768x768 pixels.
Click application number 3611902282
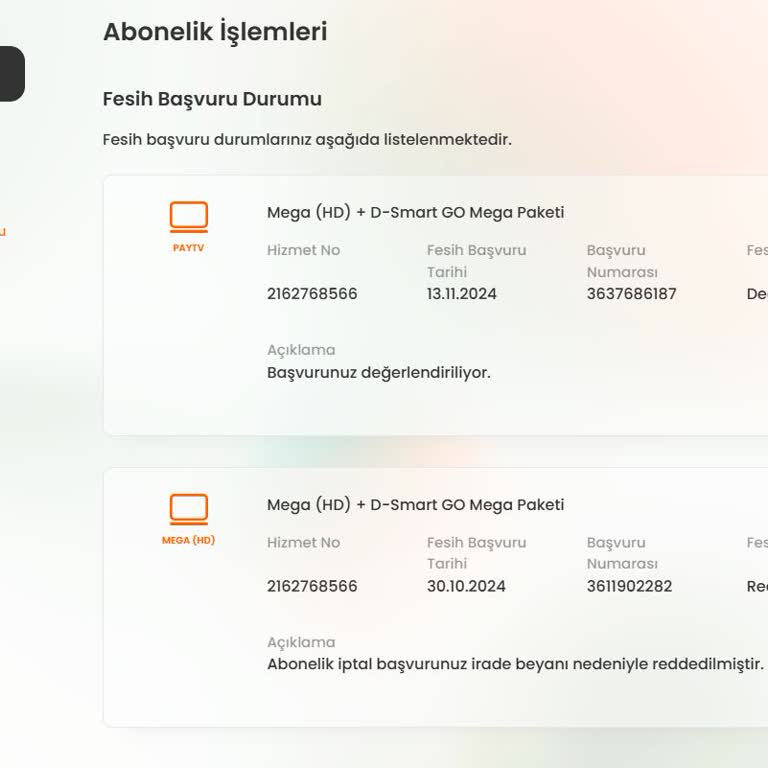[629, 586]
